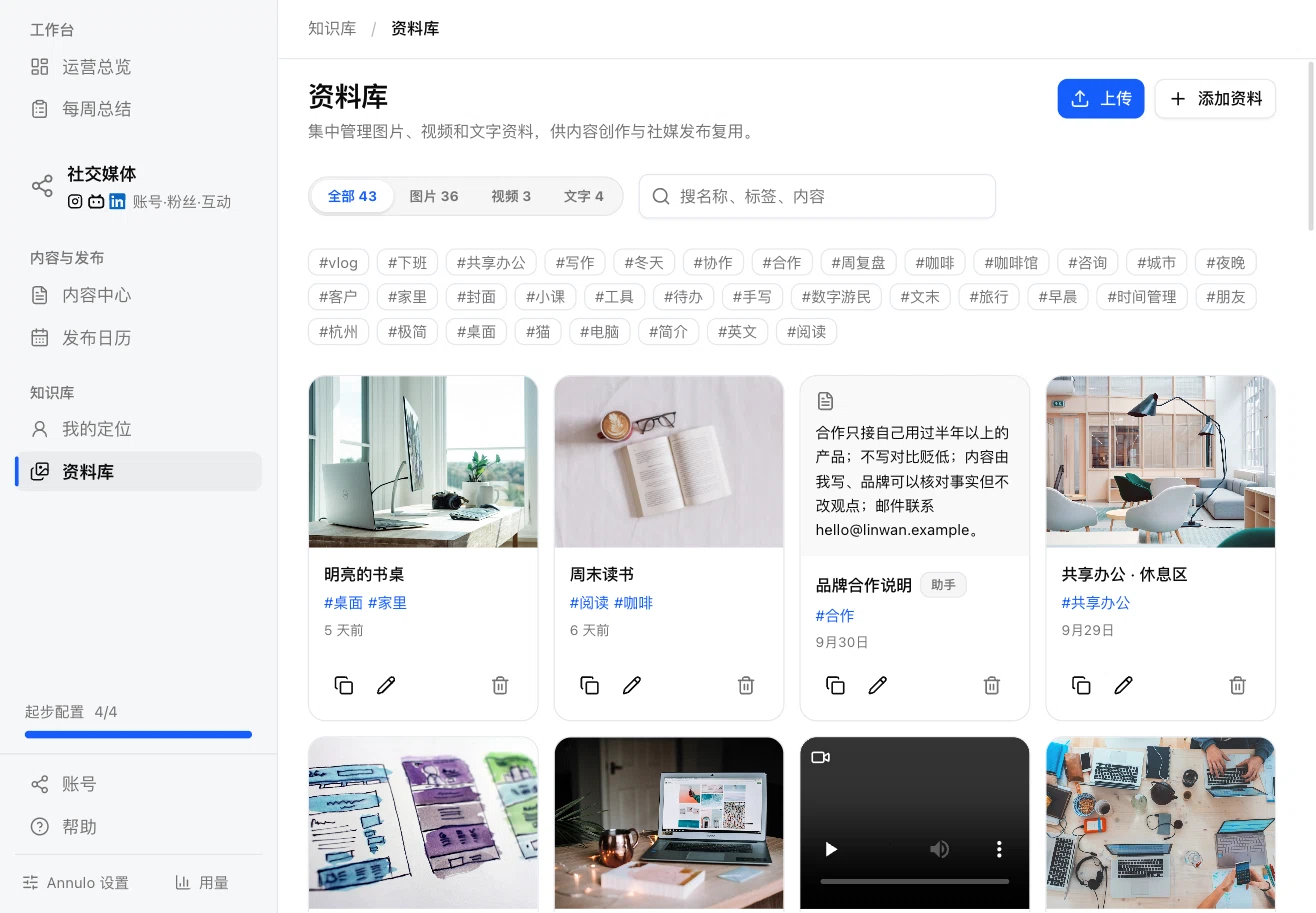Copy the 明亮的书桌 card
Viewport: 1316px width, 913px height.
[344, 685]
